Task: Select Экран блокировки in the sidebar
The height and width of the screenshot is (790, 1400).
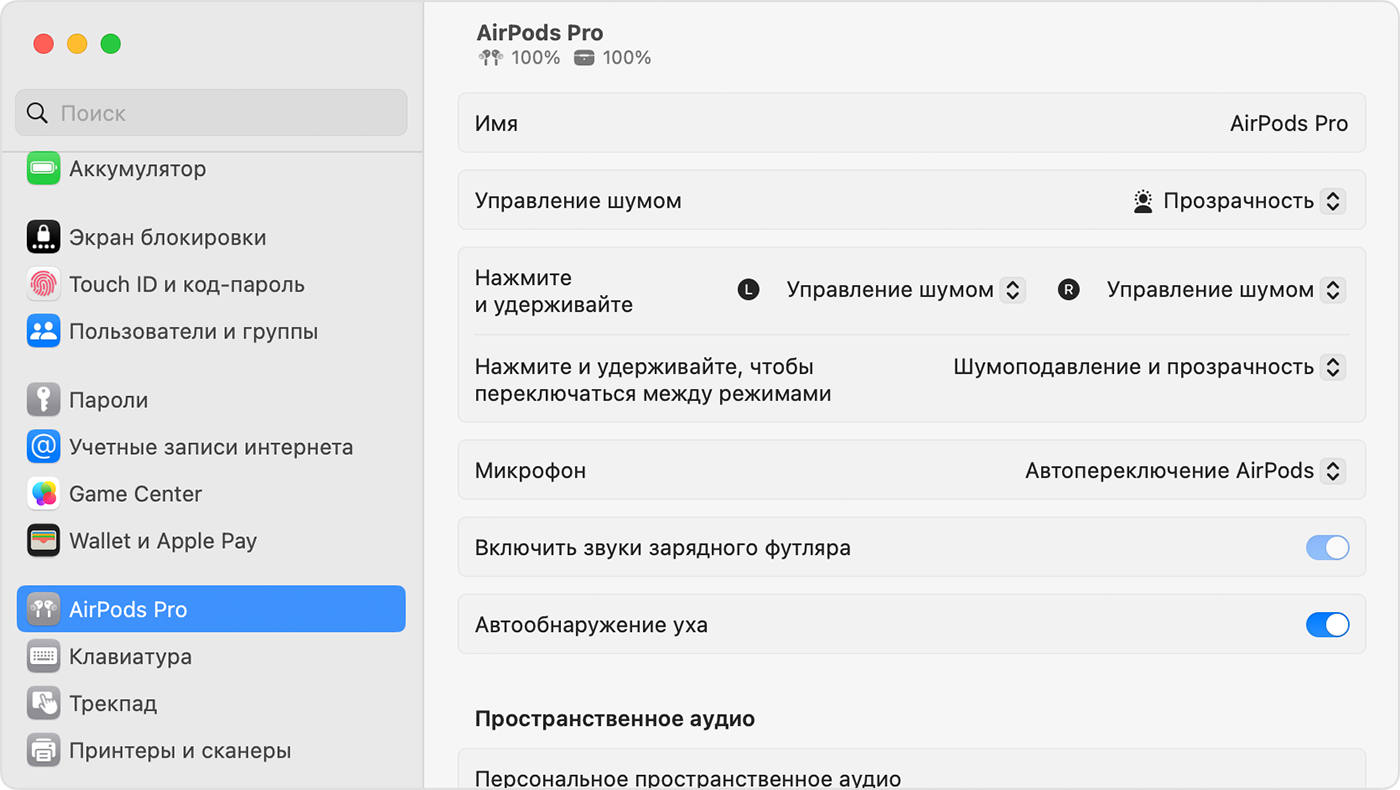Action: [x=211, y=237]
